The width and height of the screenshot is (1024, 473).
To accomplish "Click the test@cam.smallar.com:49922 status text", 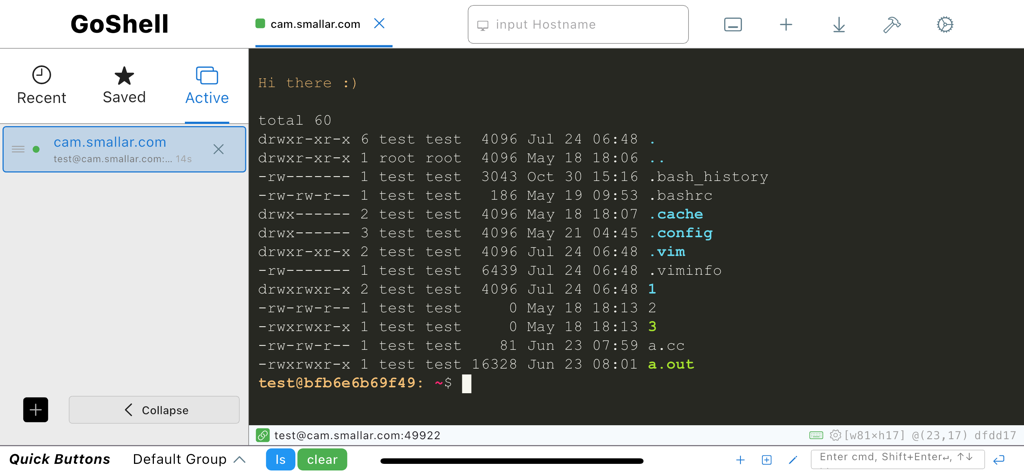I will point(357,435).
